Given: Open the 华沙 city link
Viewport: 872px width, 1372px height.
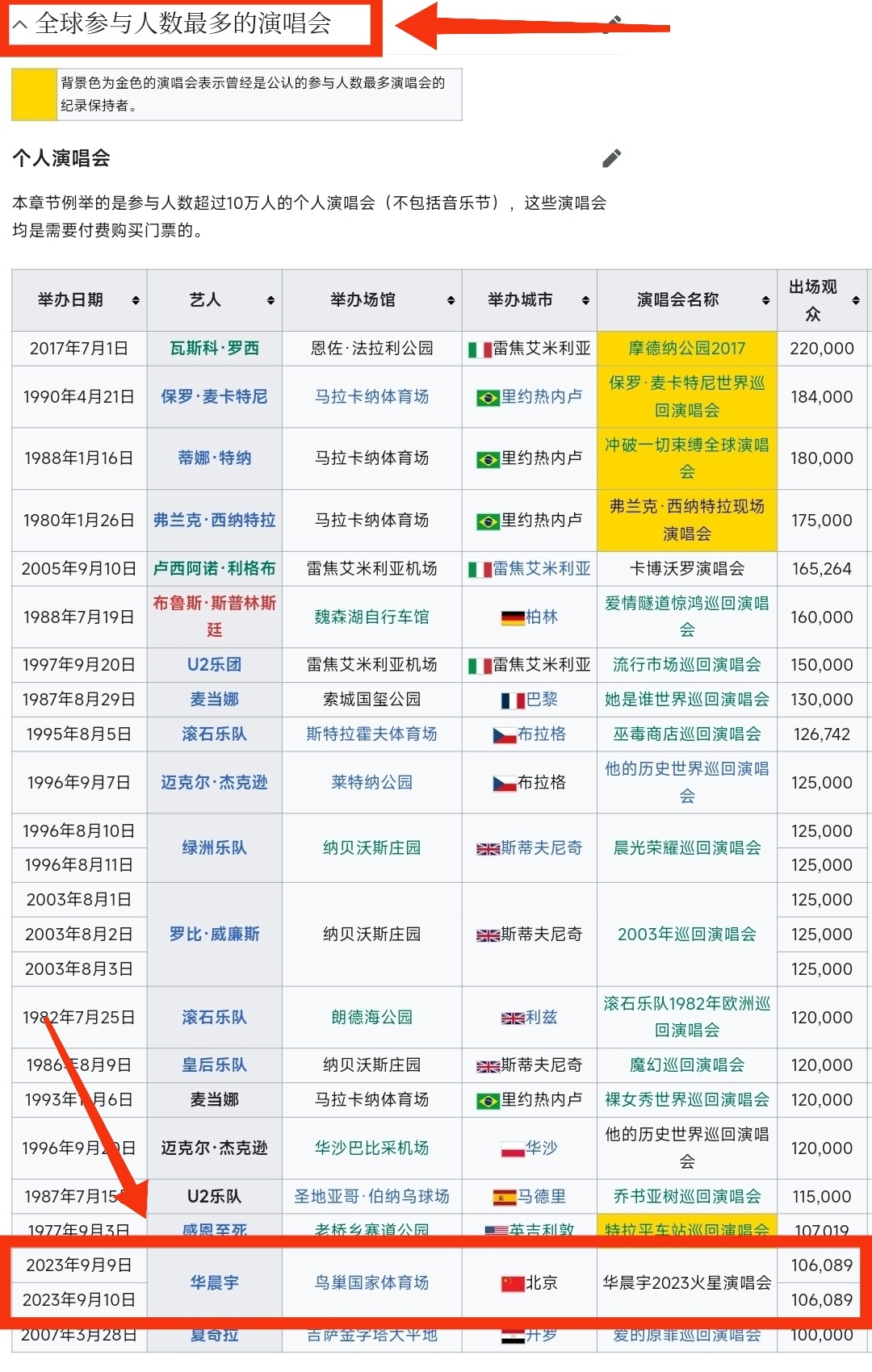Looking at the screenshot, I should point(542,1148).
